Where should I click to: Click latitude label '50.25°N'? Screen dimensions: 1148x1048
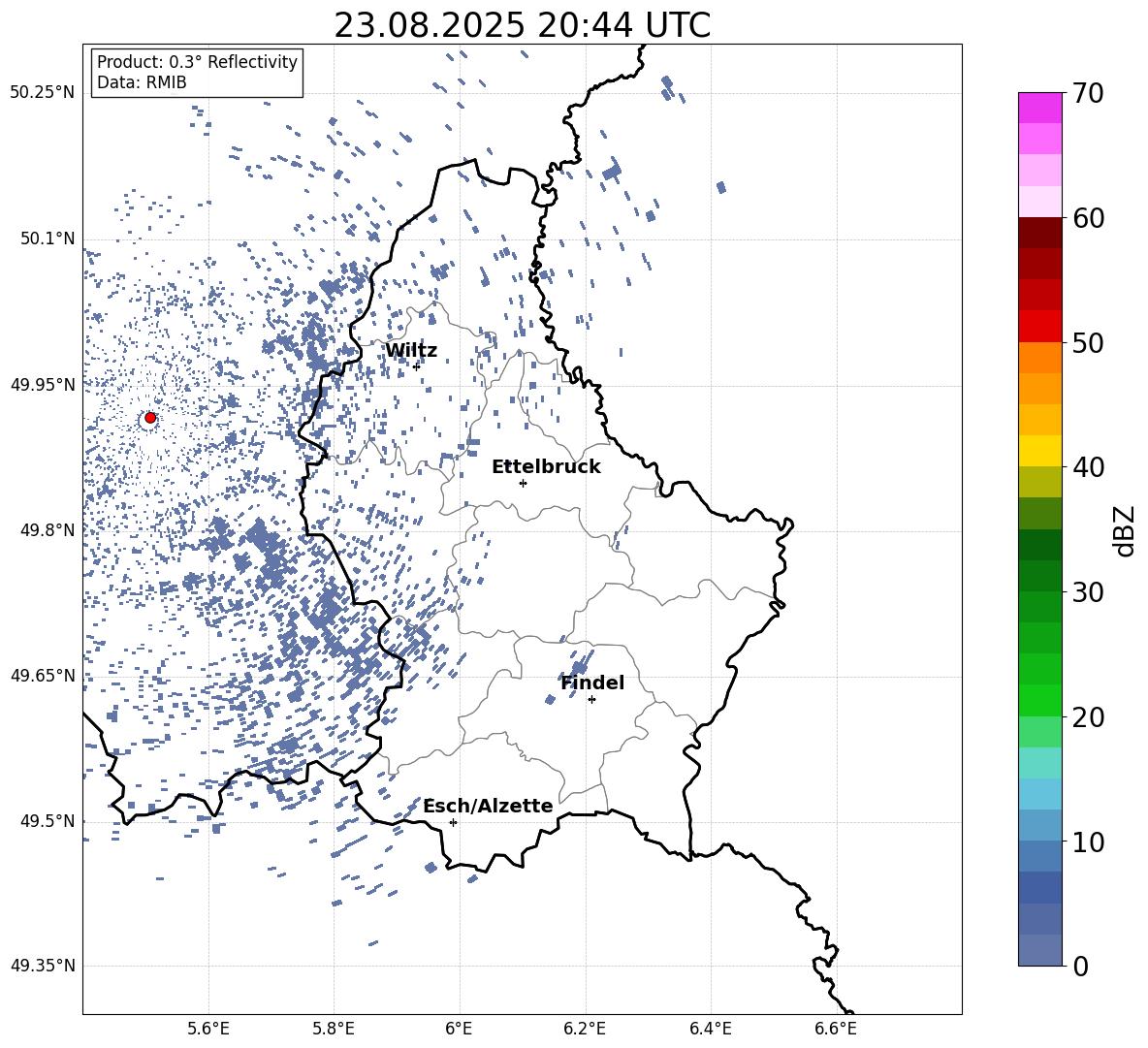click(43, 93)
